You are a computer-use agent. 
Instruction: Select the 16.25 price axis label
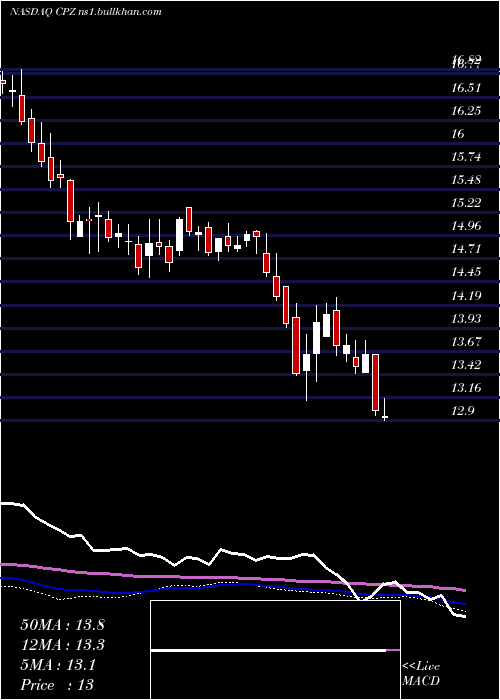click(466, 111)
